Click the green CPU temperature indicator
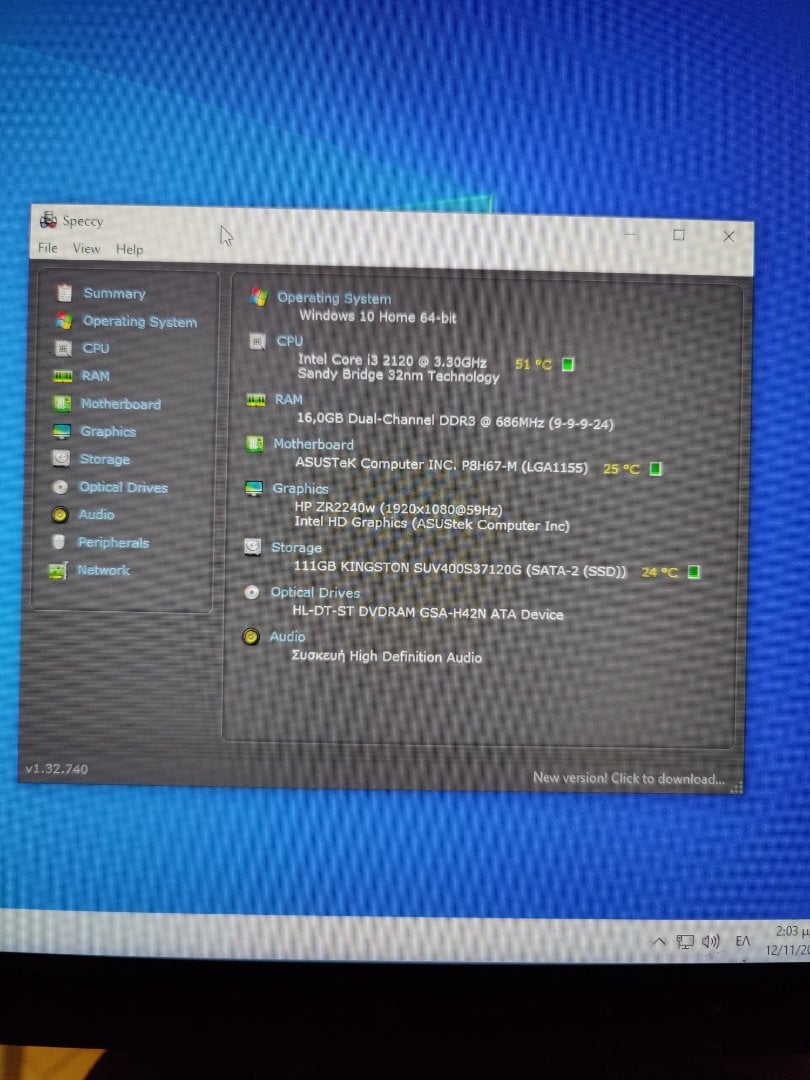Viewport: 810px width, 1080px height. [x=568, y=364]
